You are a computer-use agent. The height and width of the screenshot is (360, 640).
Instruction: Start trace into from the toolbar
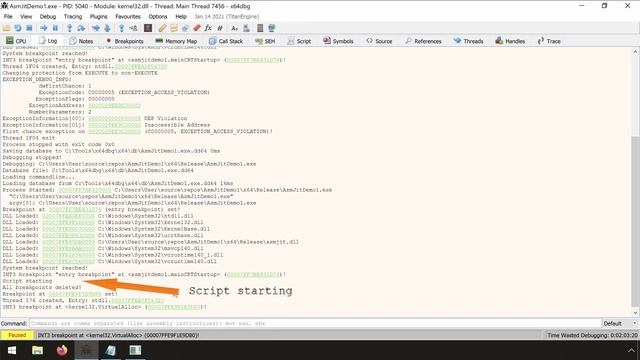point(96,28)
